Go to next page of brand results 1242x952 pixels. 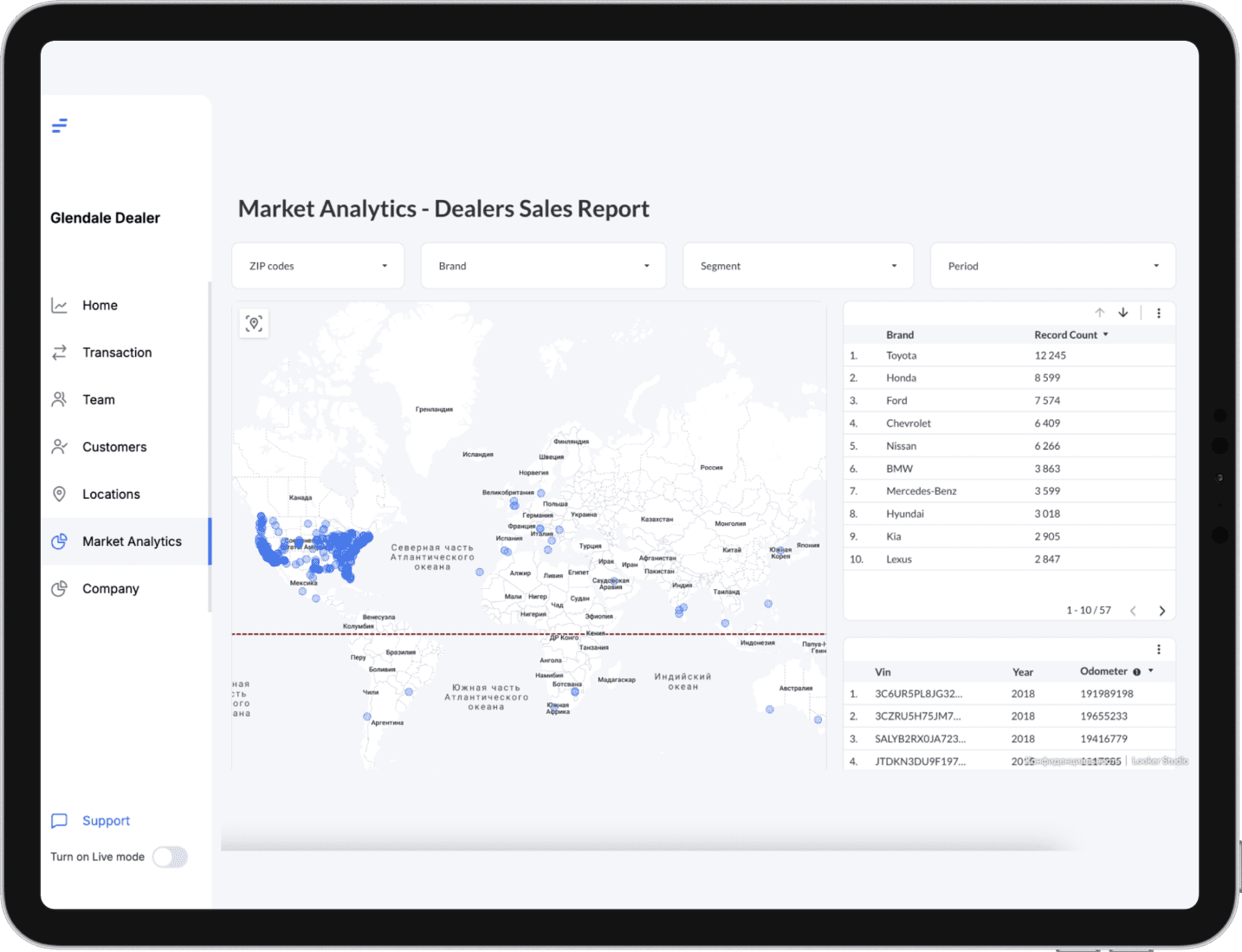click(1162, 611)
